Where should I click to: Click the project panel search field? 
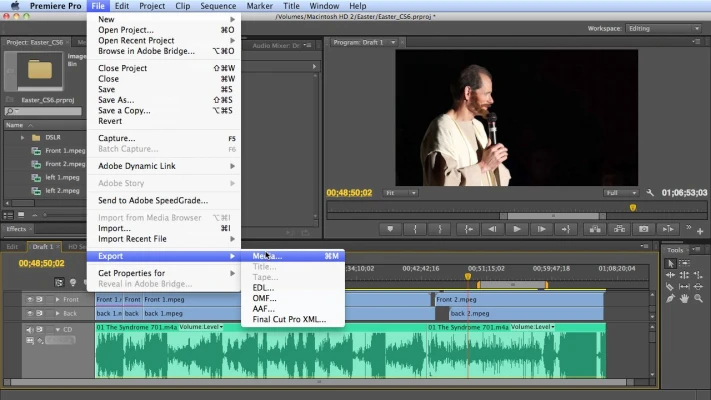click(44, 111)
